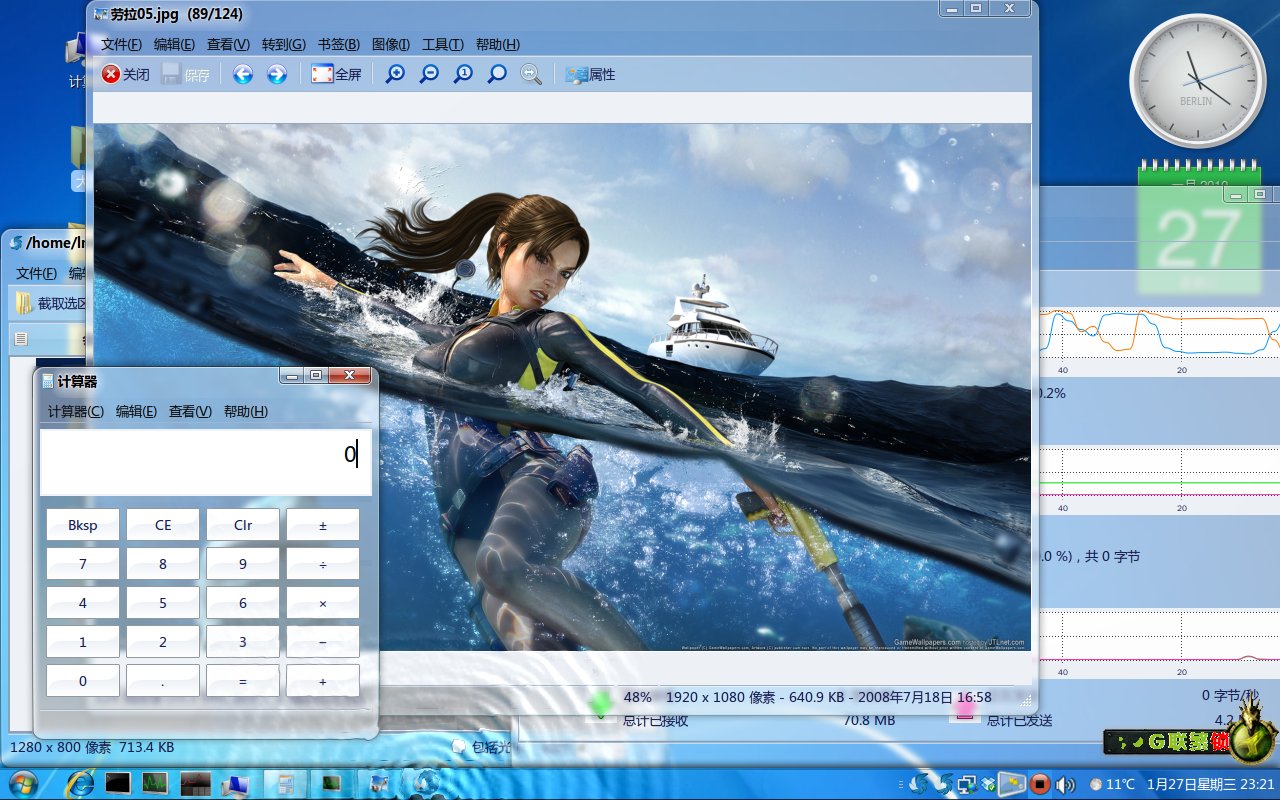The height and width of the screenshot is (800, 1280).
Task: Click the volume speaker tray icon
Action: [x=1065, y=784]
